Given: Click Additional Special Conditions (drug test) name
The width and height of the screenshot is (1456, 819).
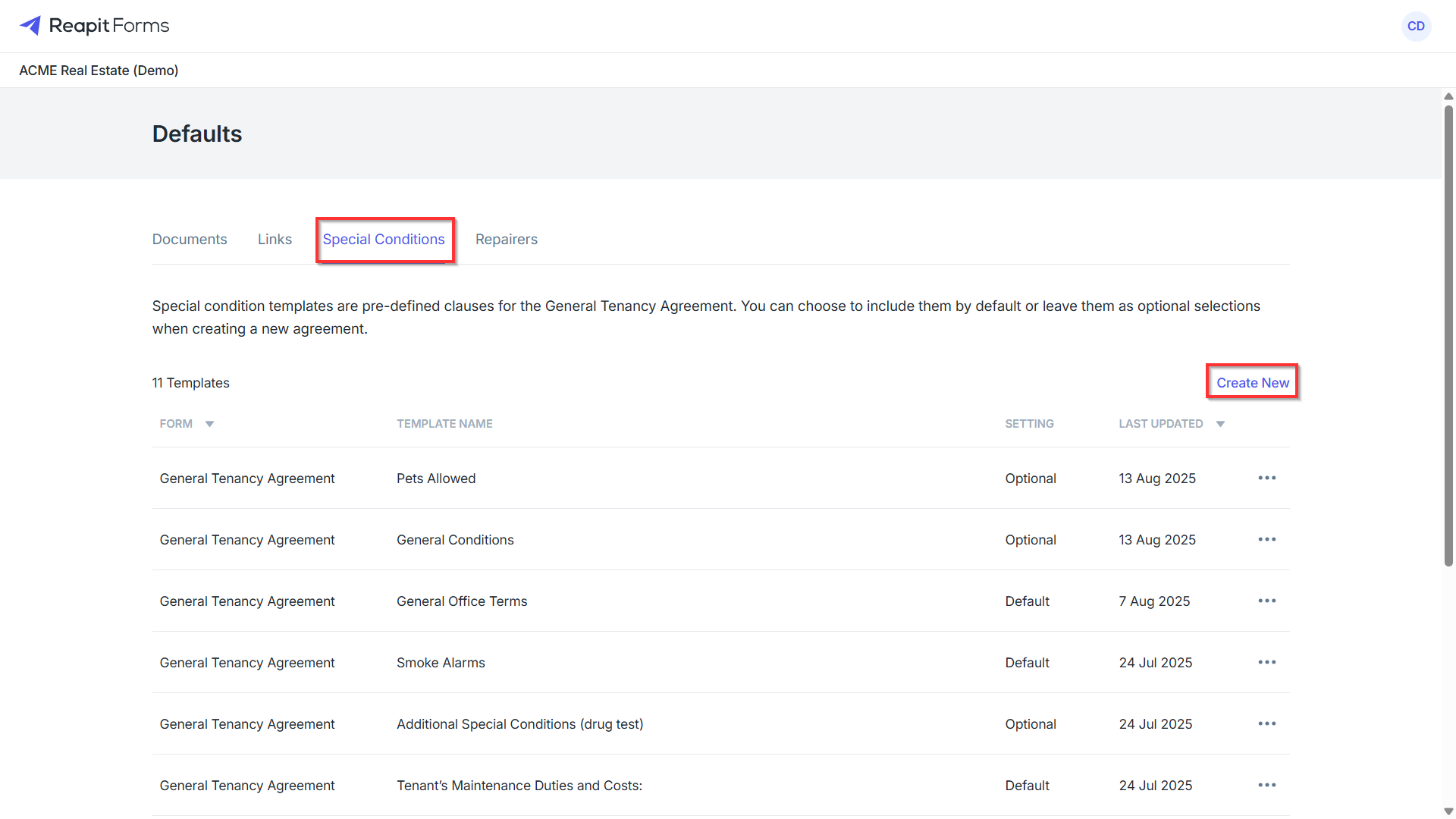Looking at the screenshot, I should (x=520, y=724).
